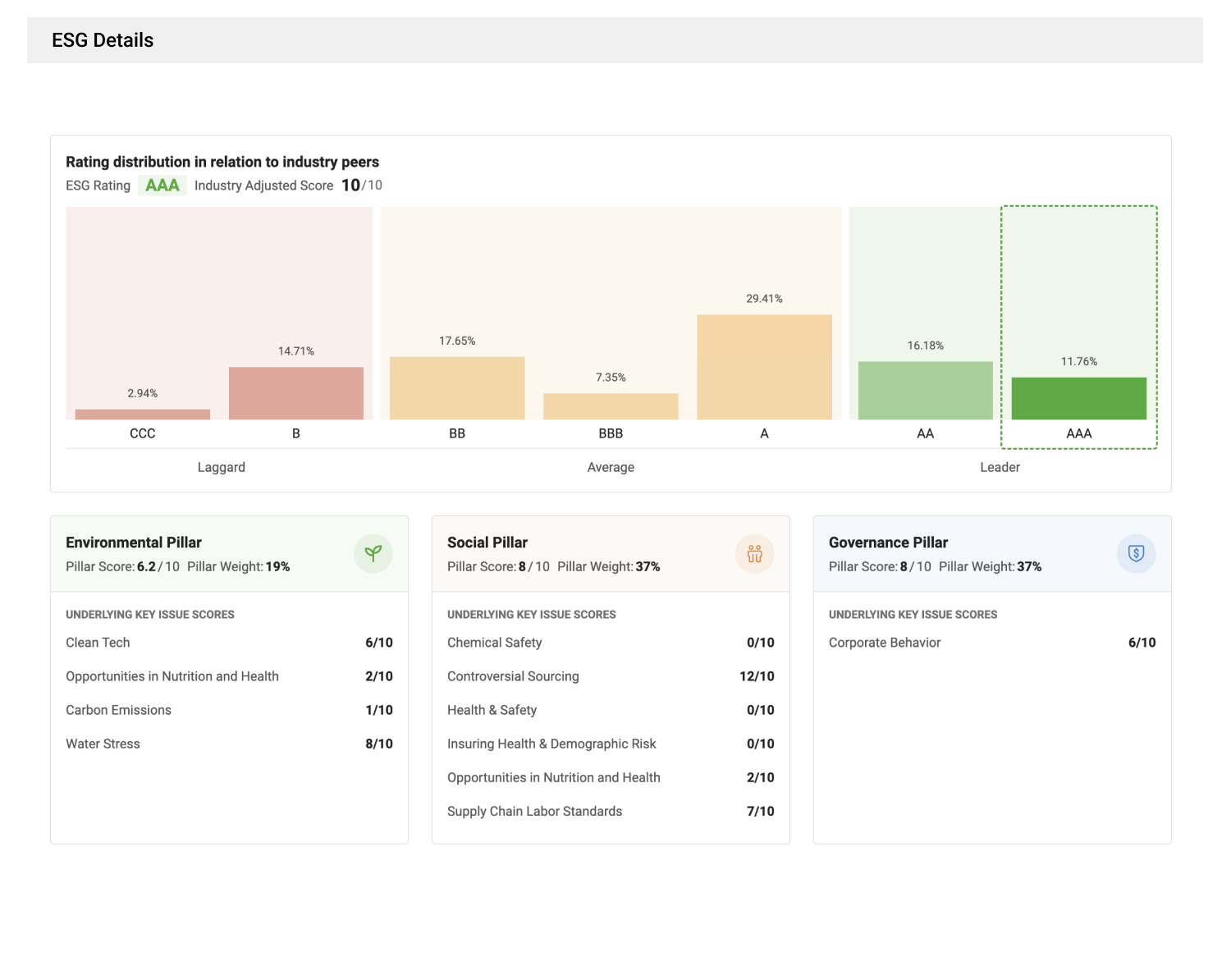Image resolution: width=1231 pixels, height=980 pixels.
Task: Click Supply Chain Labor Standards
Action: point(534,811)
